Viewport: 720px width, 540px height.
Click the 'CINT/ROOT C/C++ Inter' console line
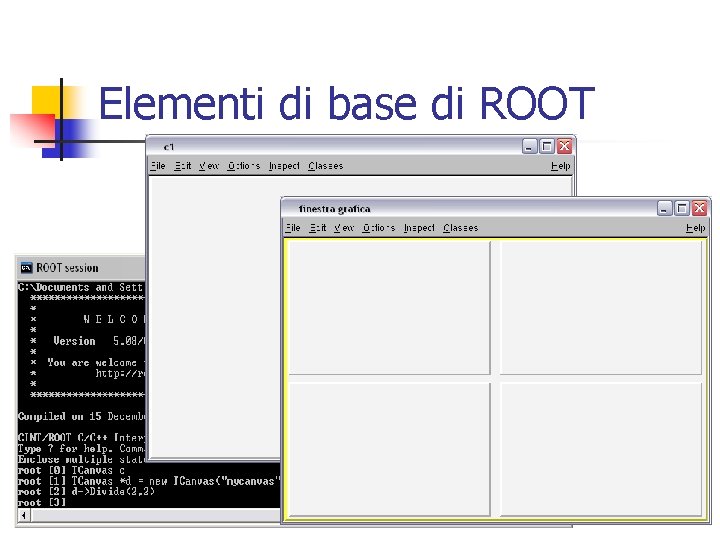pyautogui.click(x=81, y=438)
